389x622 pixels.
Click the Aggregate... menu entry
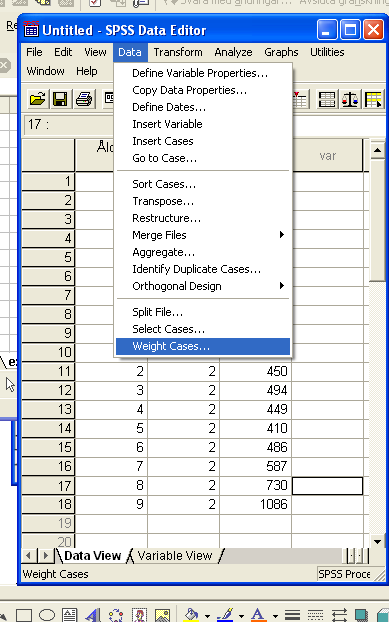coord(203,252)
